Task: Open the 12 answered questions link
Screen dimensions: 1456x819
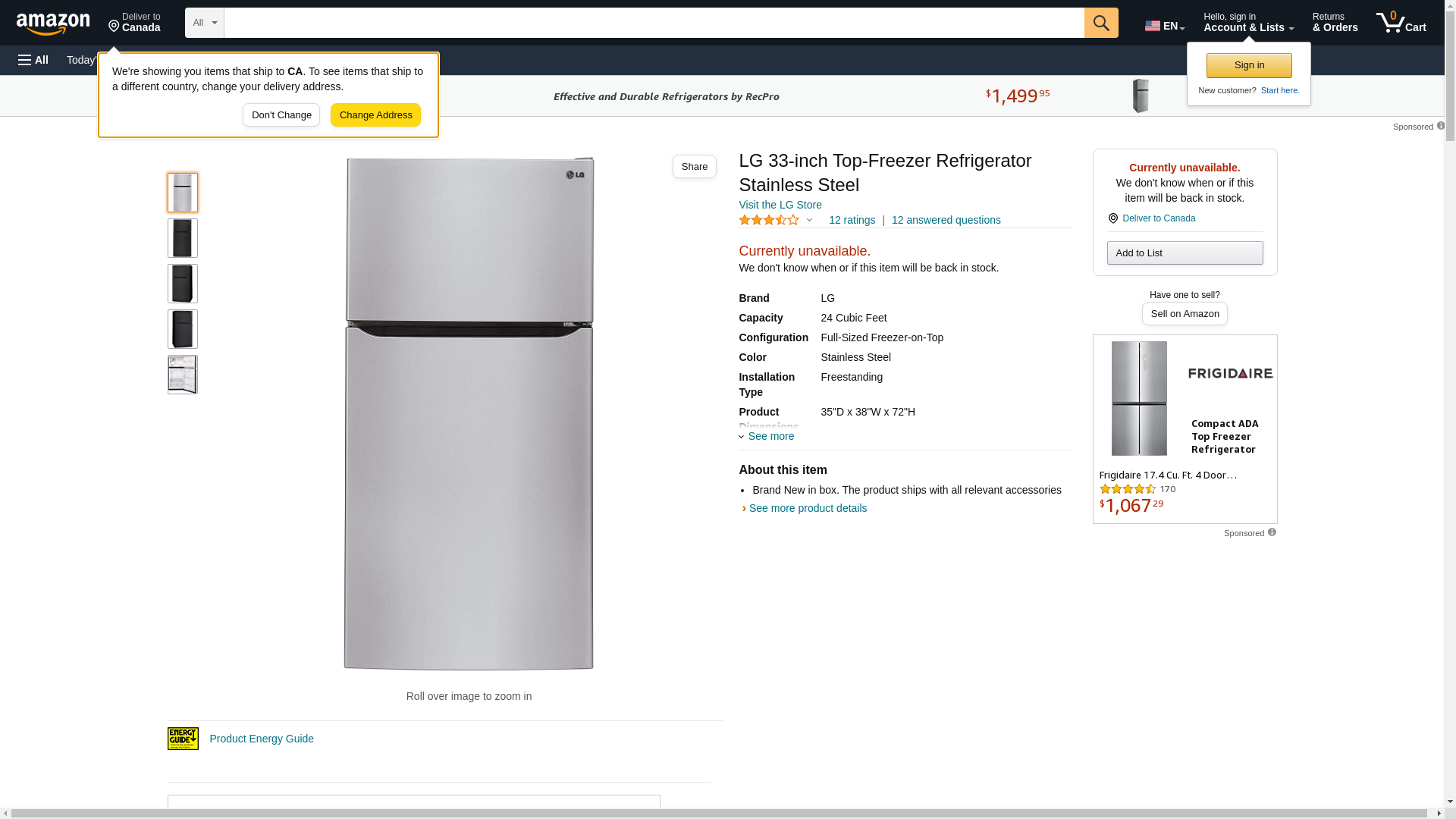Action: pyautogui.click(x=946, y=220)
